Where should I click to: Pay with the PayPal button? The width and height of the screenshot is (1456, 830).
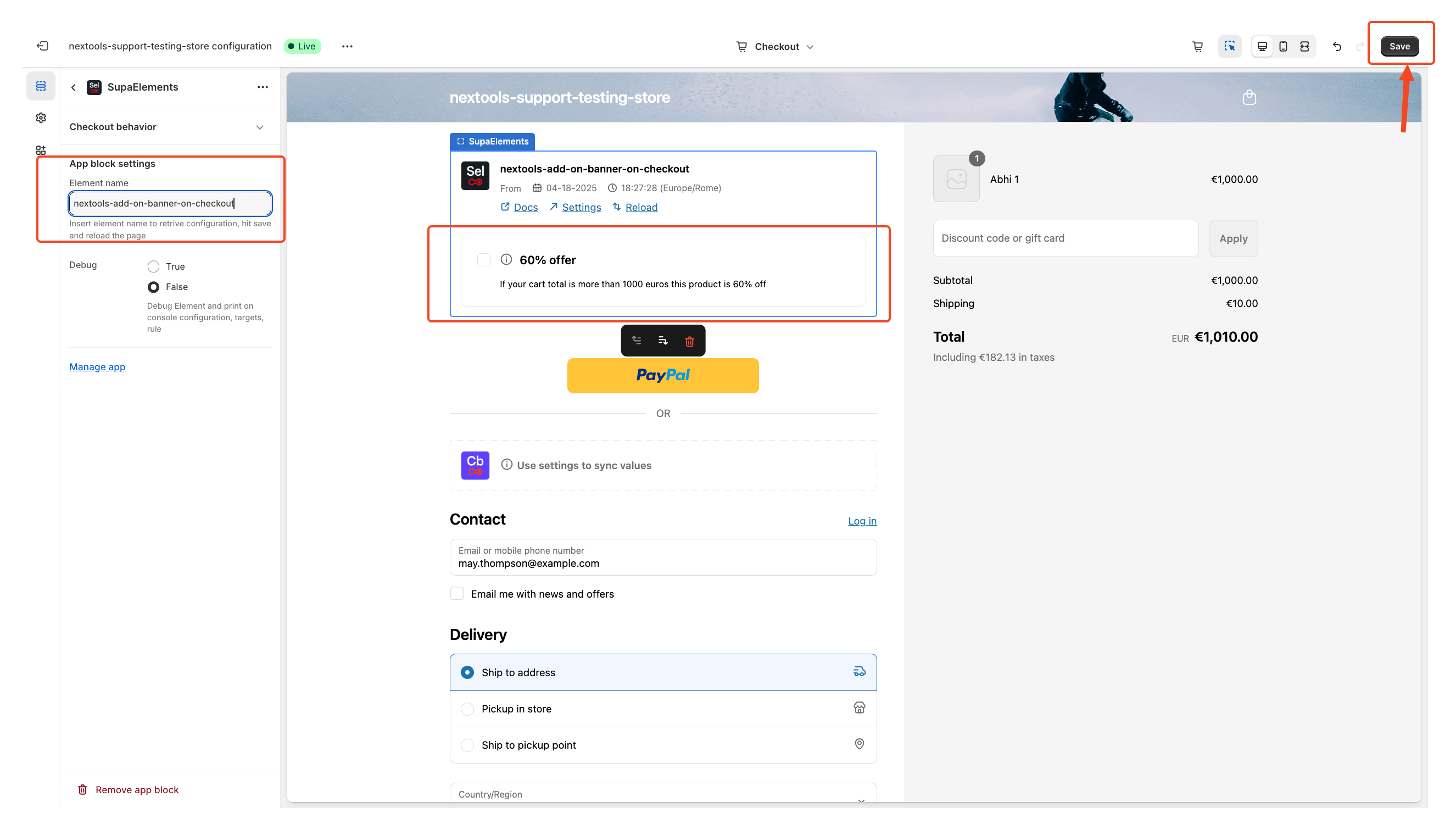(x=663, y=375)
